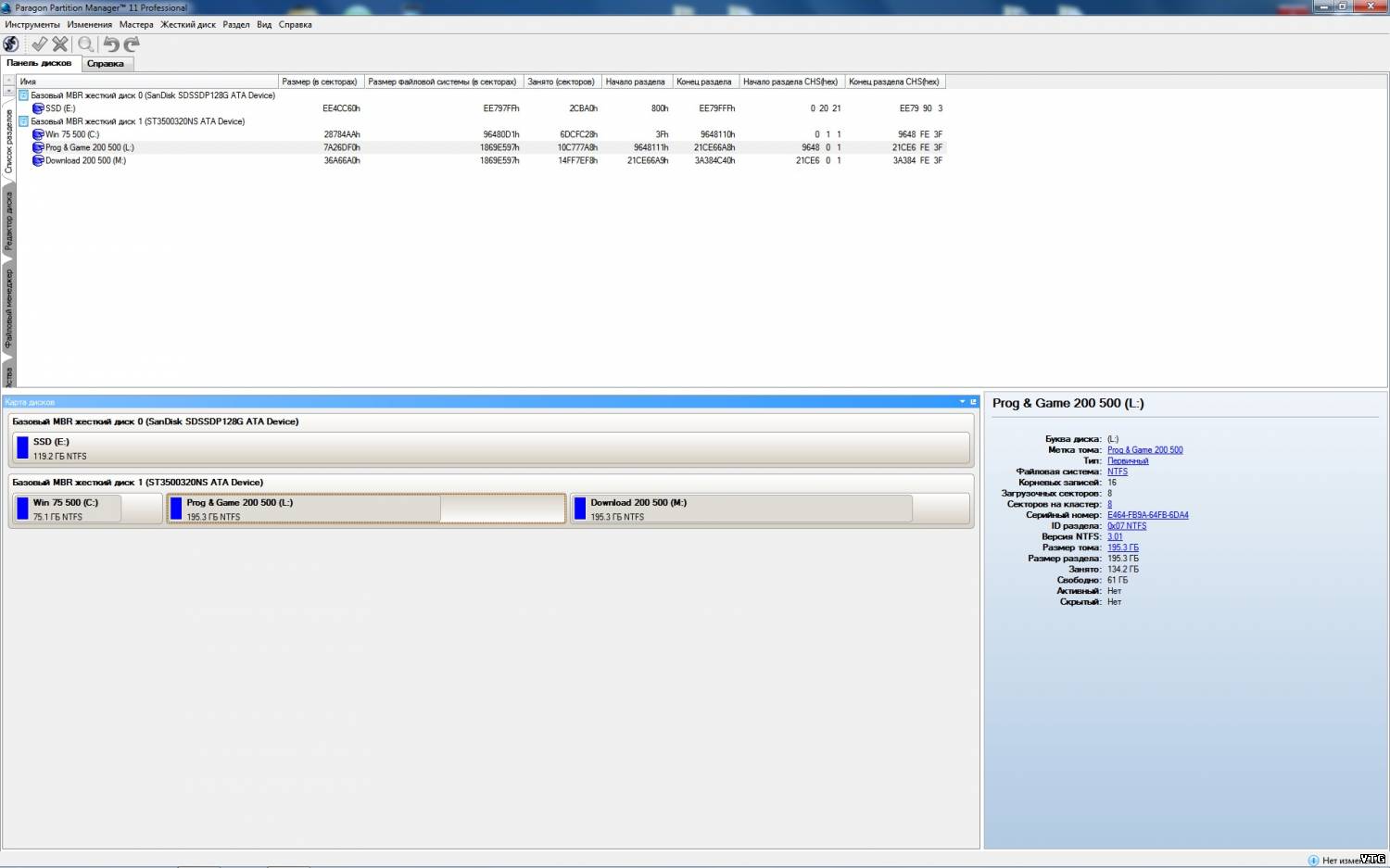1390x868 pixels.
Task: Click the used sectors value 14FF7EF8h
Action: pos(578,160)
